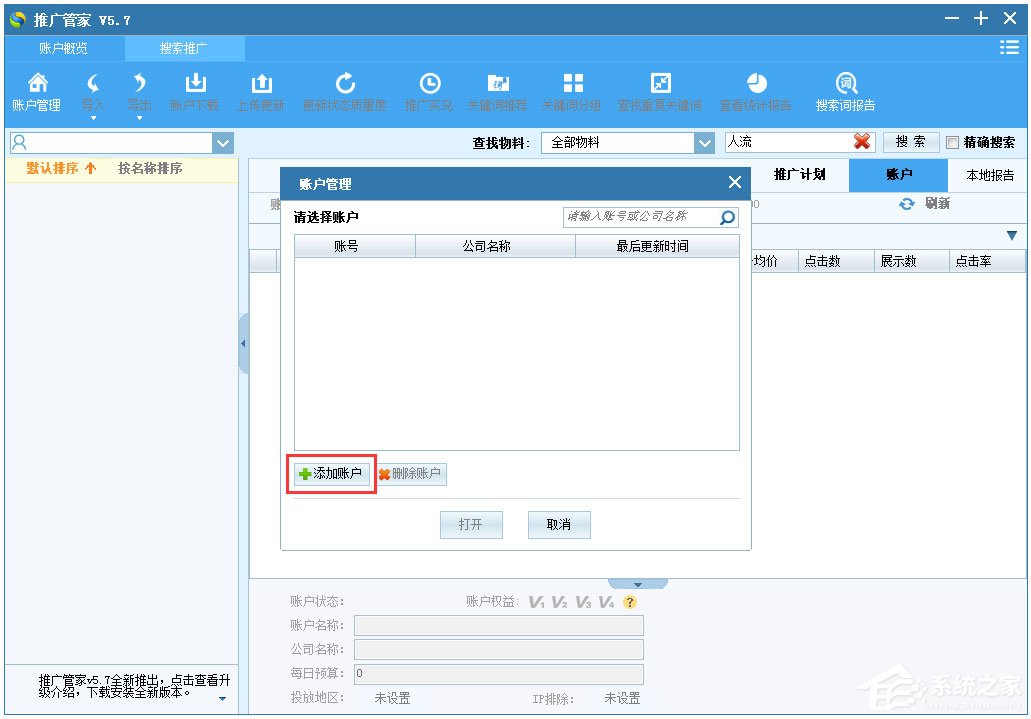Screen dimensions: 1031x719
Task: Click the highlighted 添加账户 button
Action: (x=331, y=474)
